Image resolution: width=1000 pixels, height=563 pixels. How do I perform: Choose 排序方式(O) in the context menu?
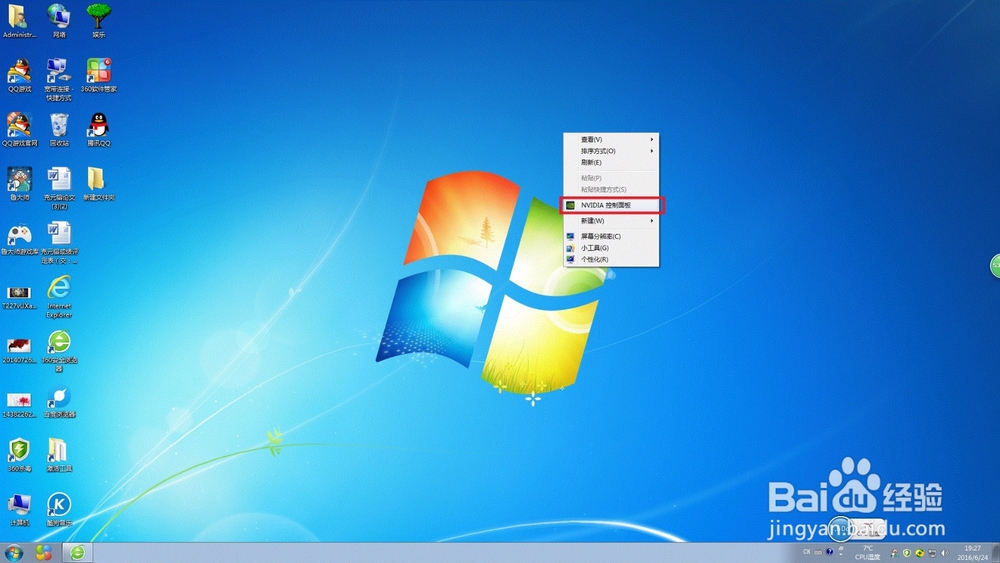(x=611, y=151)
